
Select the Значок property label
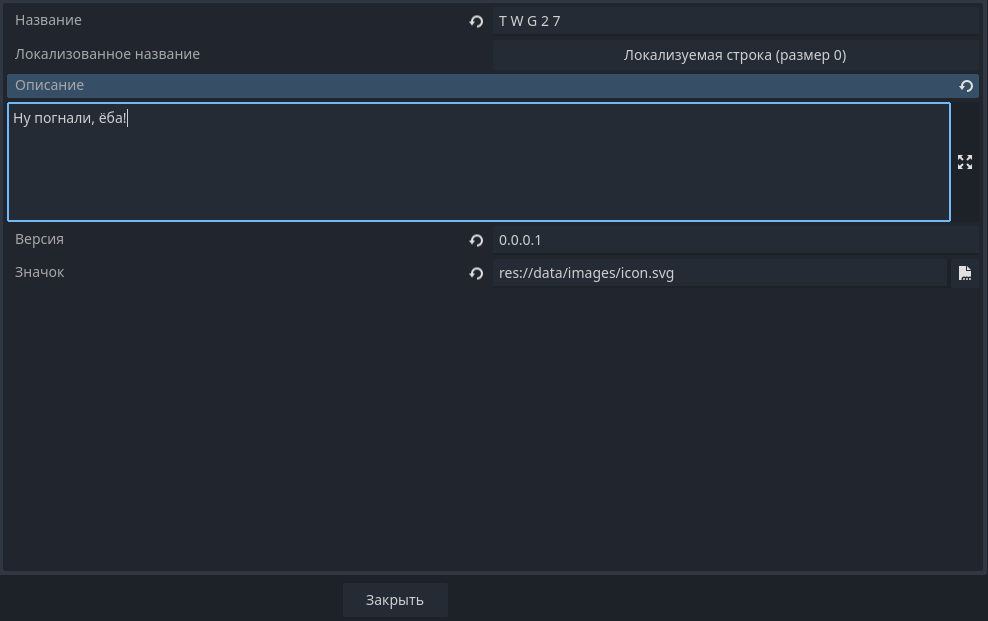pos(40,272)
